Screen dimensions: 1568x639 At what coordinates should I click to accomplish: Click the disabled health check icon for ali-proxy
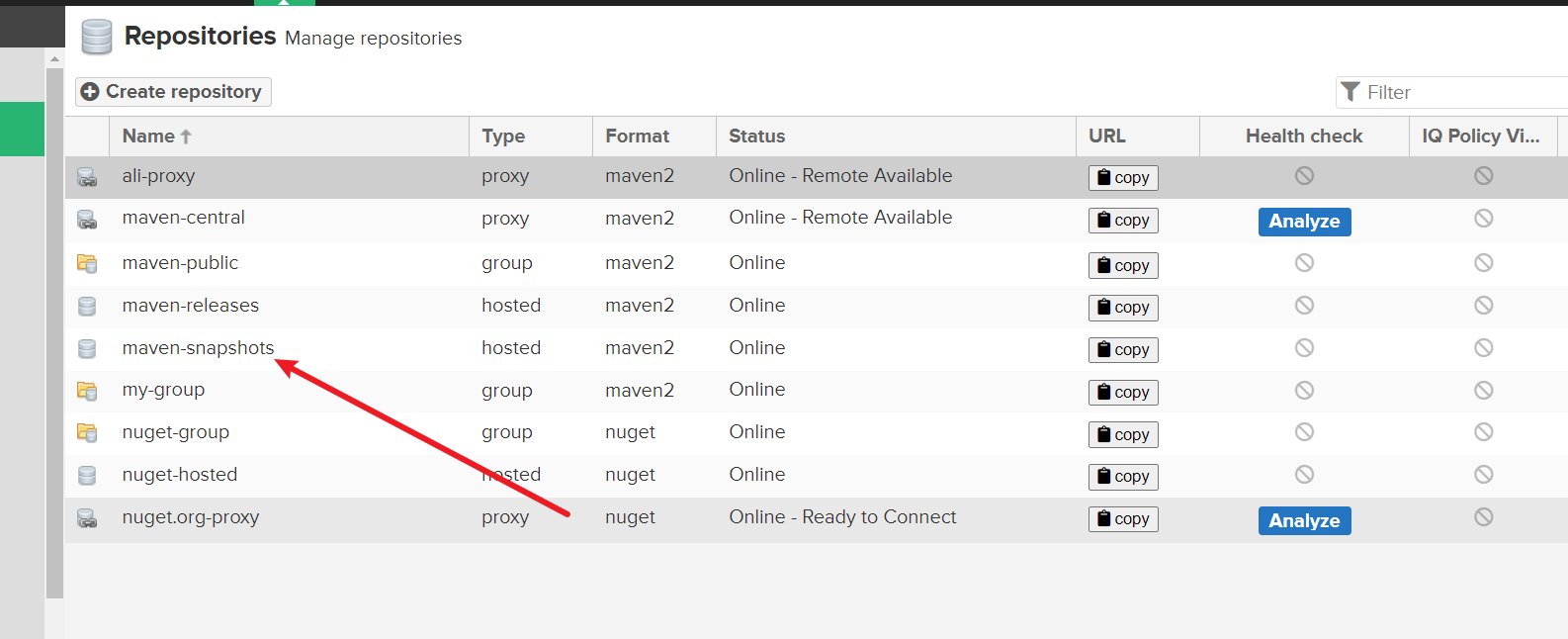[x=1304, y=176]
